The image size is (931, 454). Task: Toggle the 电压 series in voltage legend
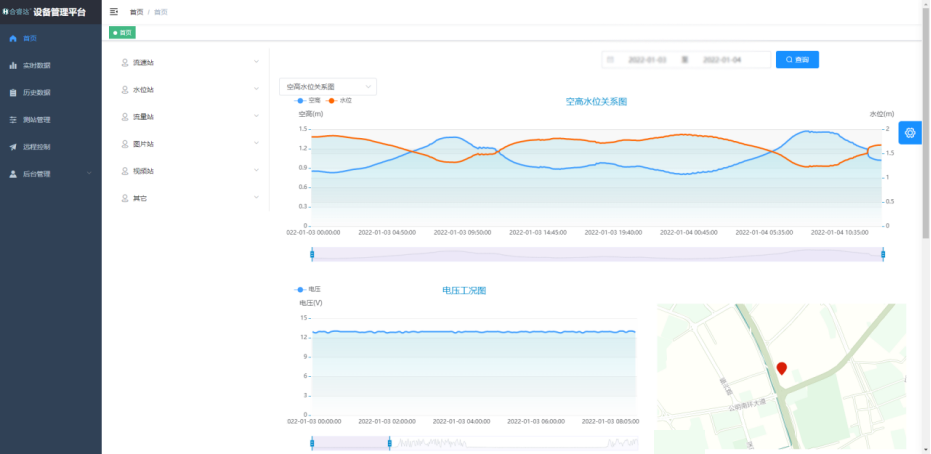coord(308,289)
